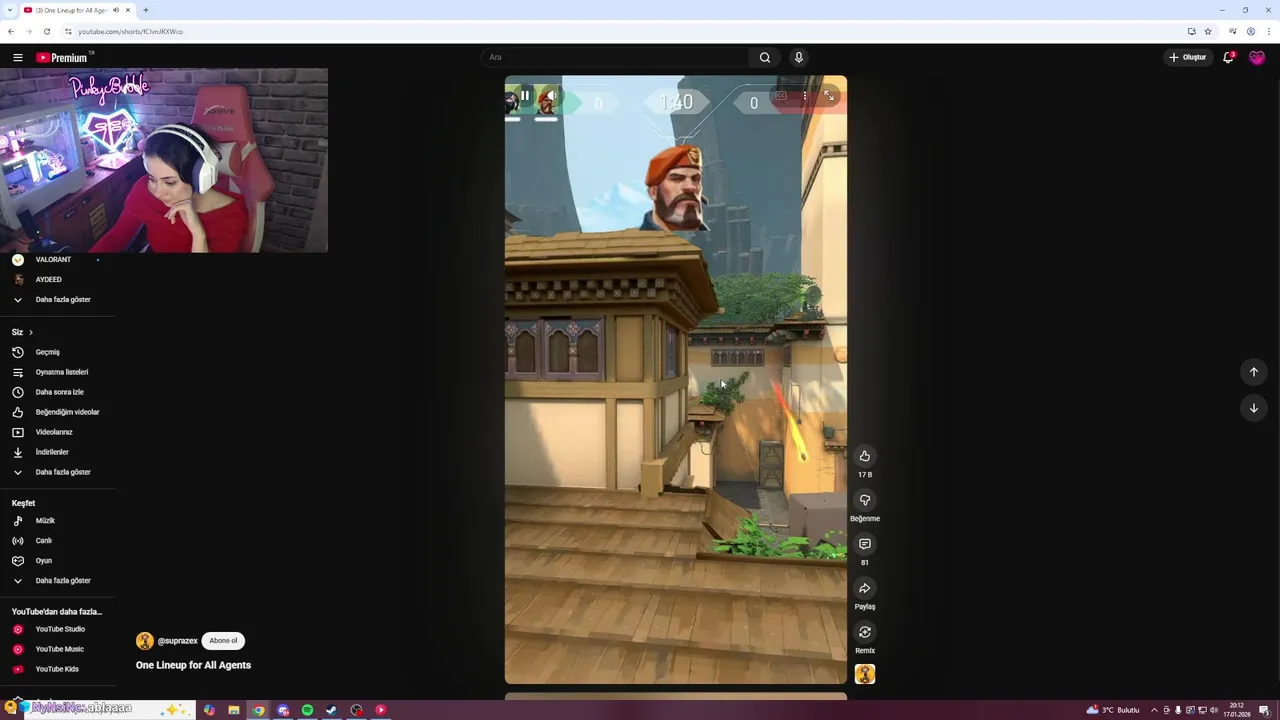Image resolution: width=1280 pixels, height=720 pixels.
Task: Subscribe with the Abone ol button
Action: click(223, 641)
